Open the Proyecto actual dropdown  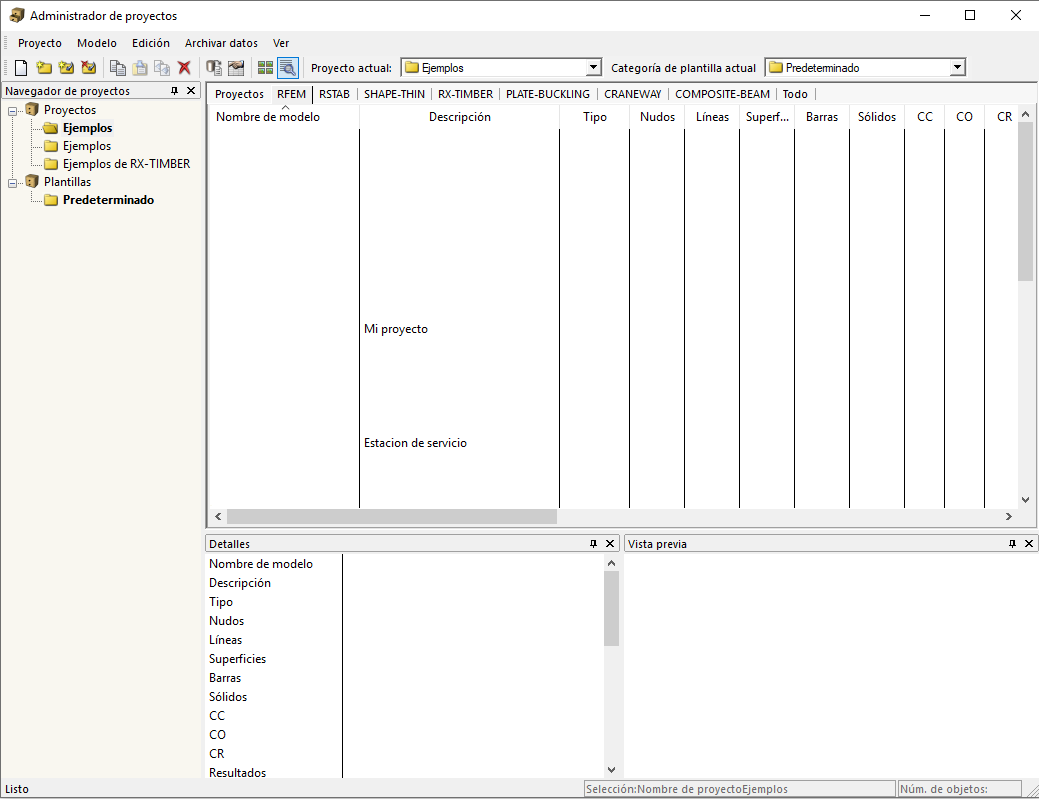[x=594, y=68]
